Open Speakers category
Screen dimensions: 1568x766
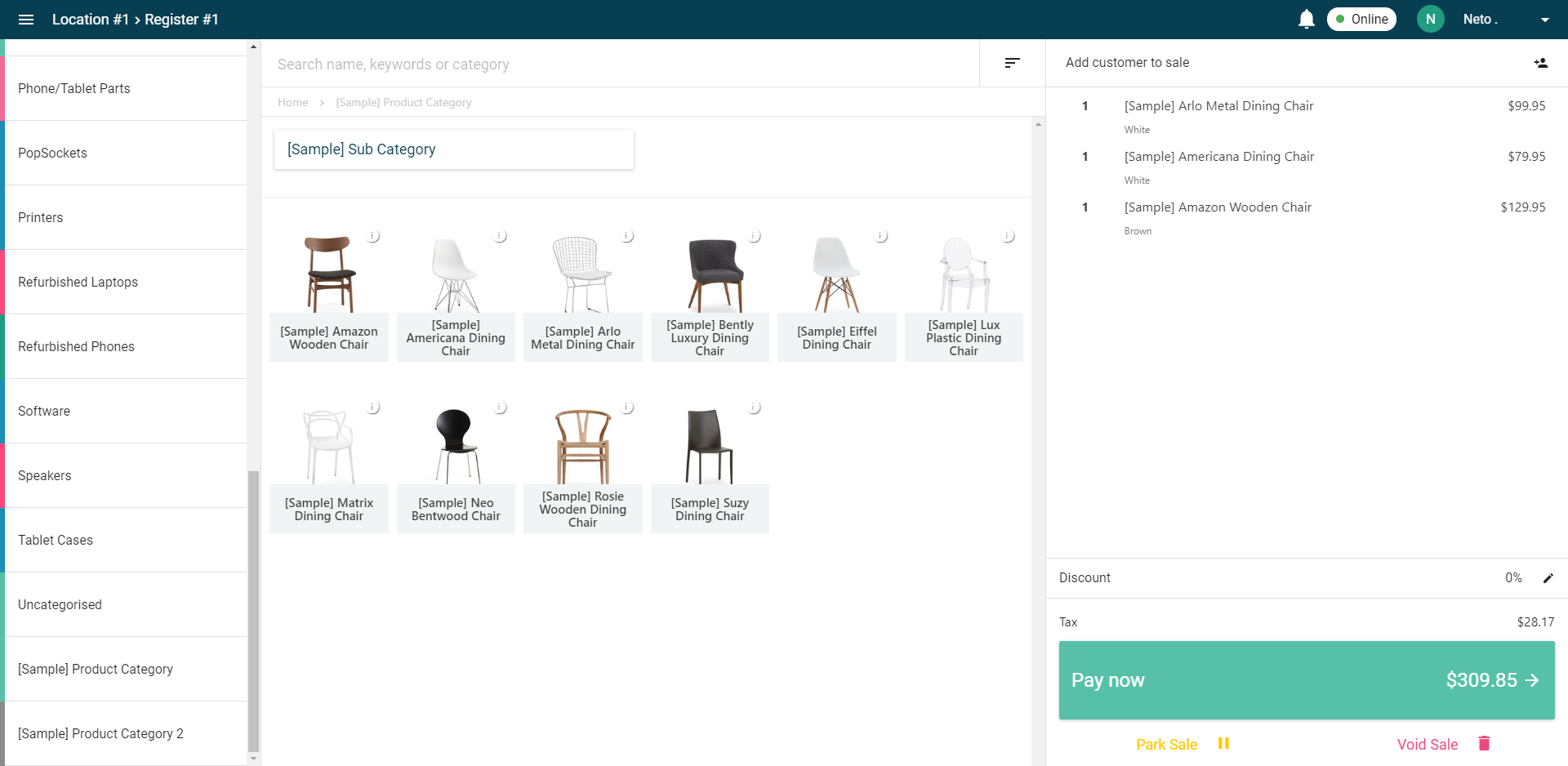[x=123, y=475]
